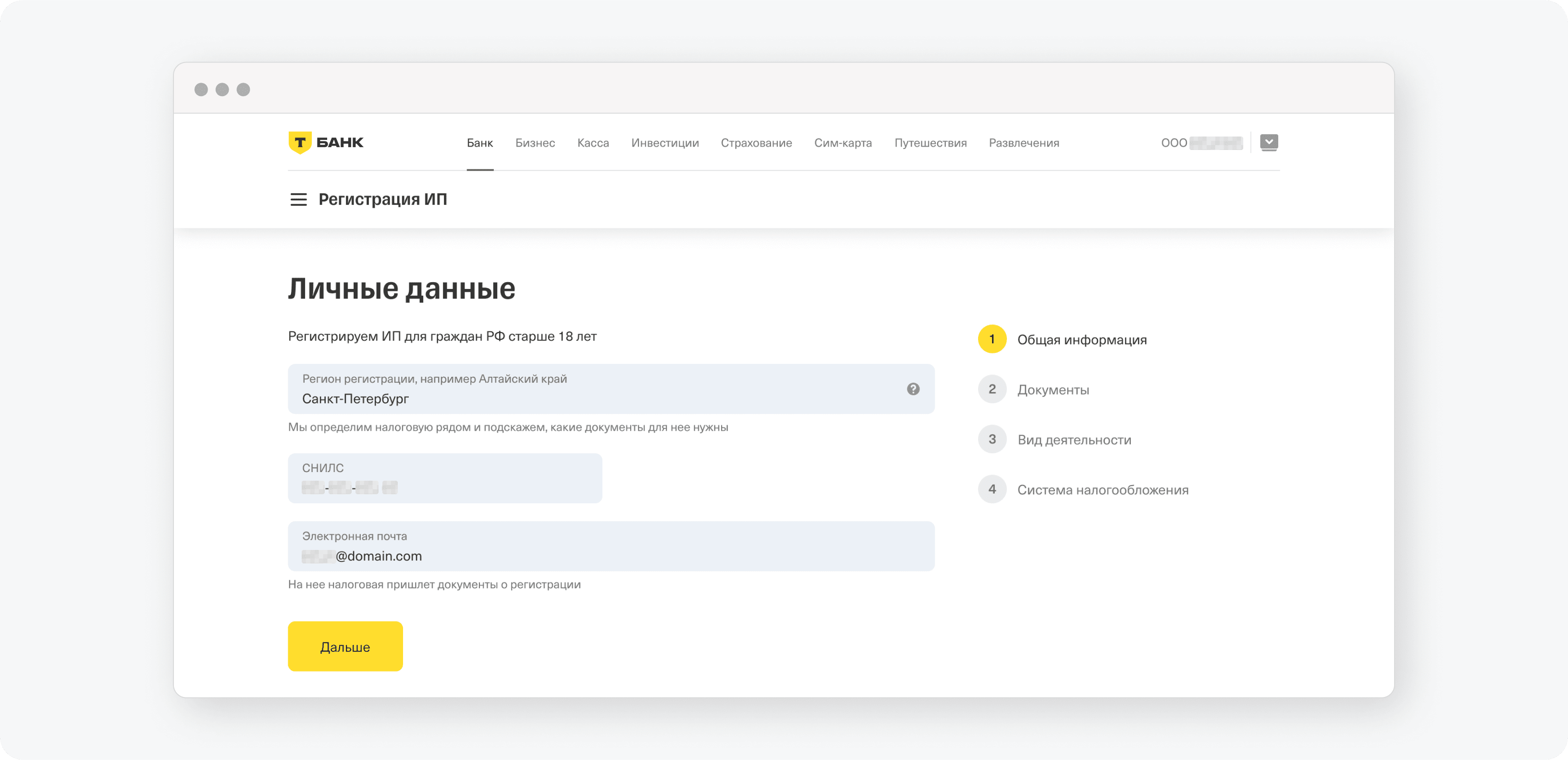Open the Банк tab
Screen dimensions: 1568x760
tap(479, 143)
